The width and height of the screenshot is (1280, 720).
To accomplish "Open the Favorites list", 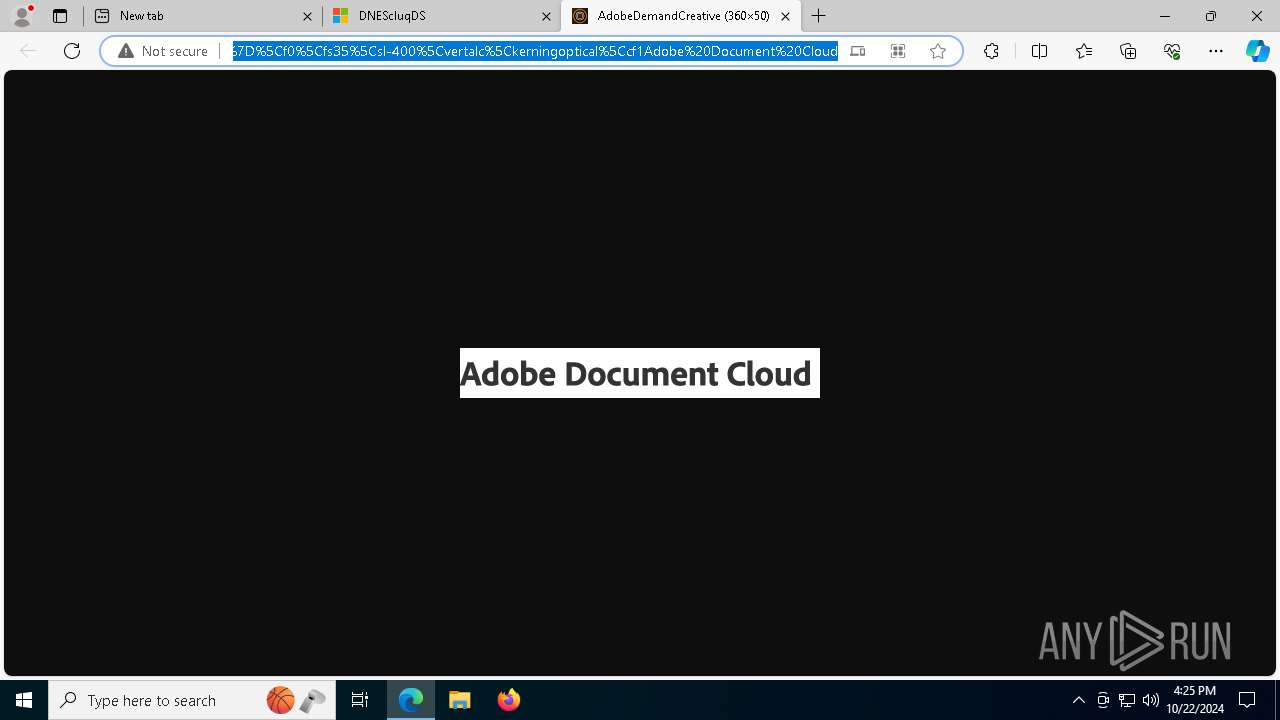I will 1084,51.
